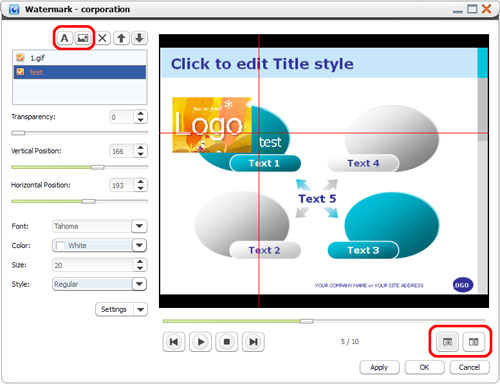Open the Font dropdown showing Tahoma
The height and width of the screenshot is (384, 500).
[139, 226]
